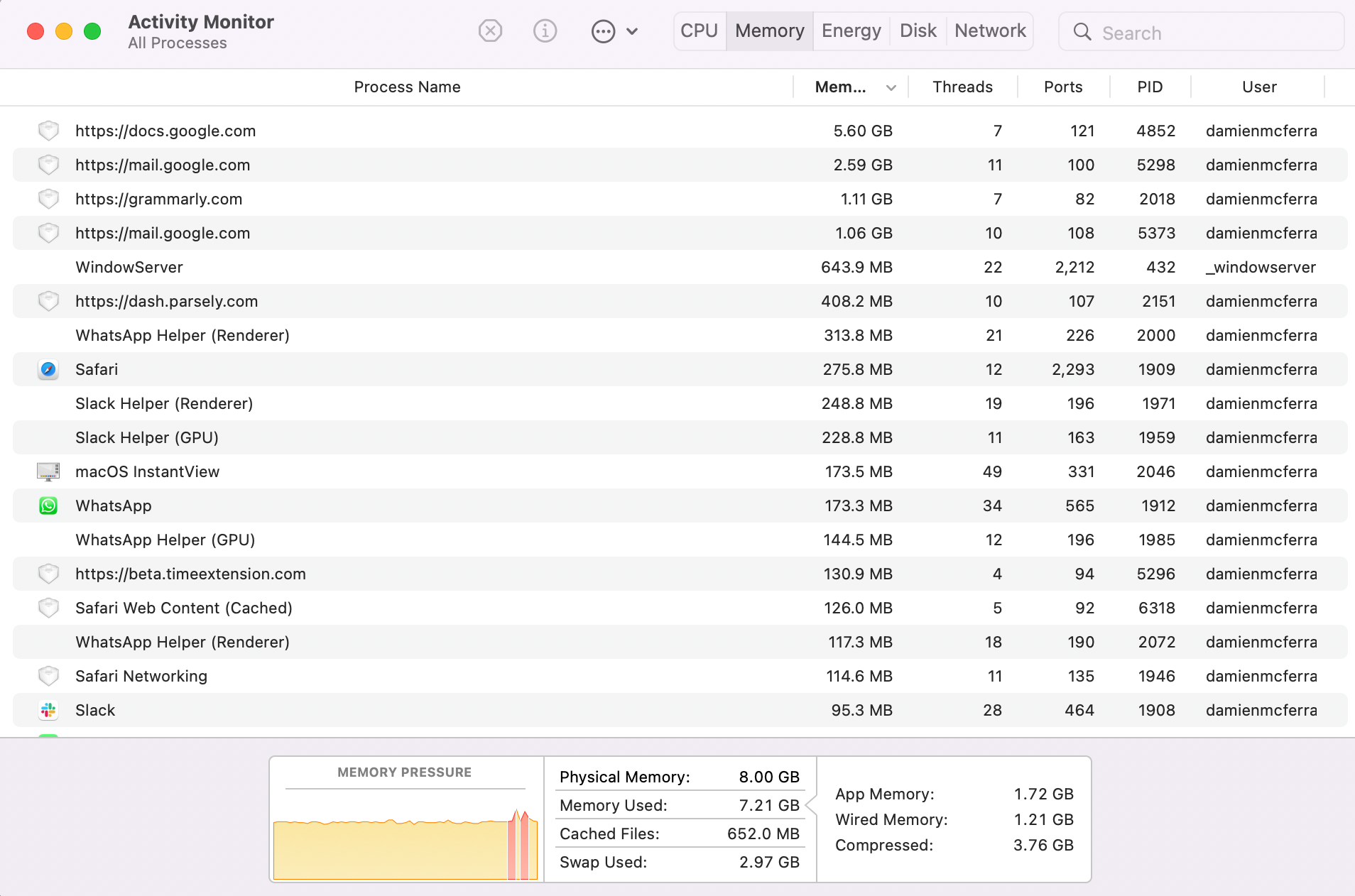Select the WindowServer process row

(680, 267)
